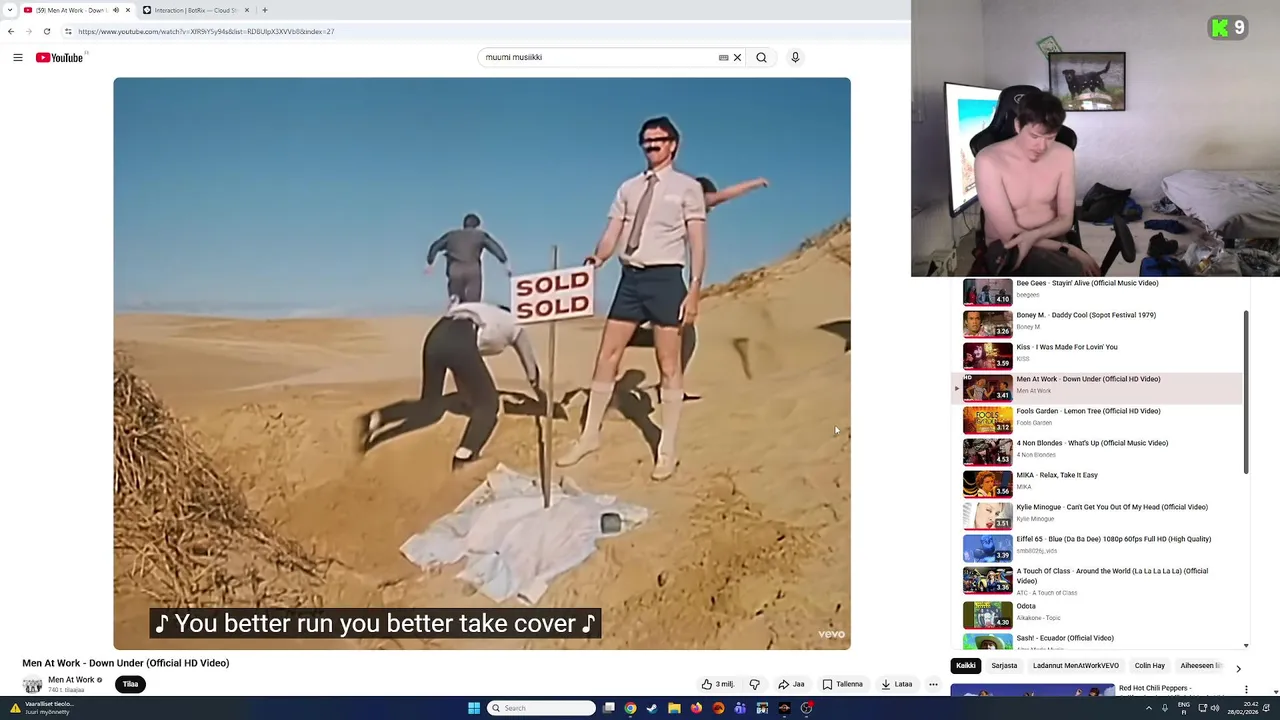Open the tab search dropdown arrow
1280x720 pixels.
point(10,10)
